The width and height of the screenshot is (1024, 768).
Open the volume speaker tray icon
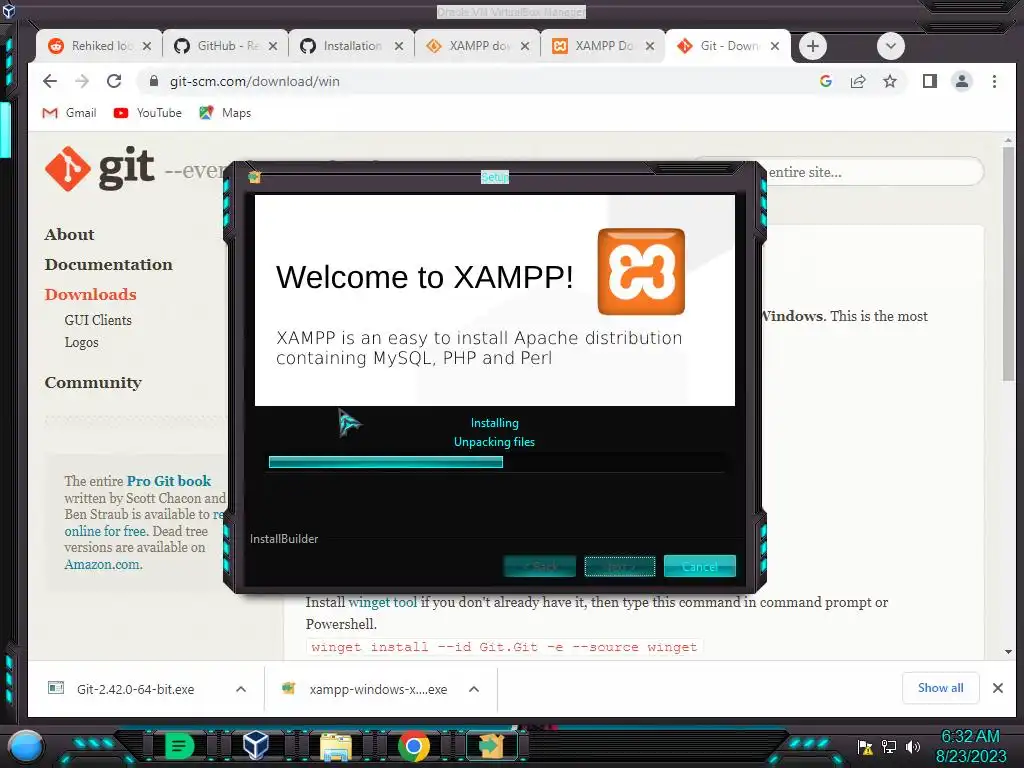(912, 747)
